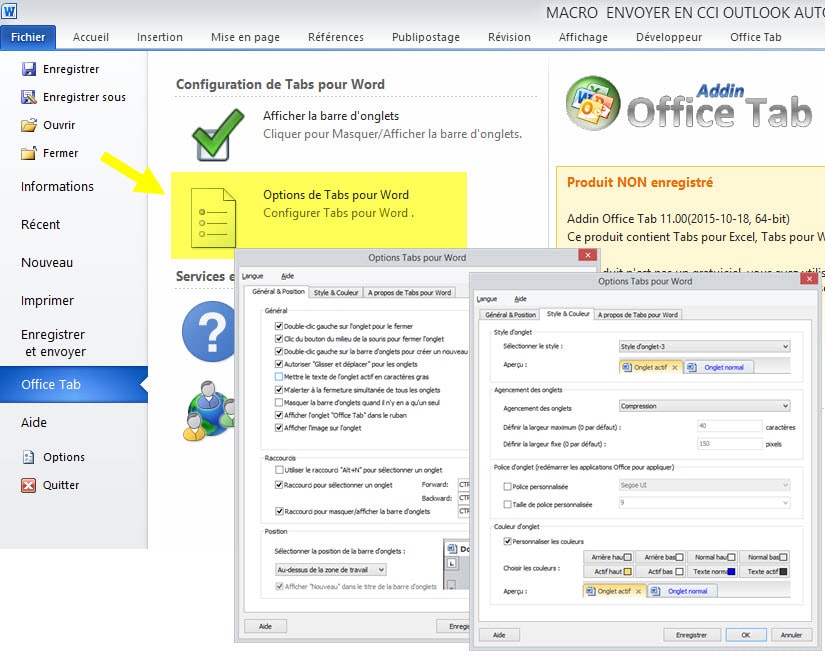Click the OK button in the options dialog
825x657 pixels.
pos(745,634)
